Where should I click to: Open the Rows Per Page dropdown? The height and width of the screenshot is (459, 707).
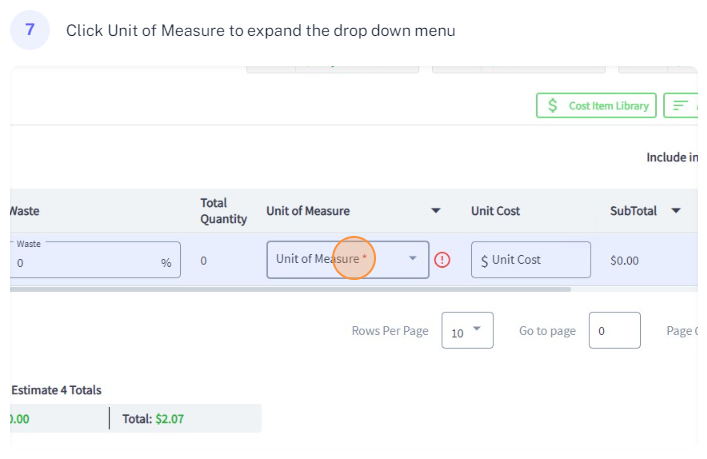(x=467, y=330)
